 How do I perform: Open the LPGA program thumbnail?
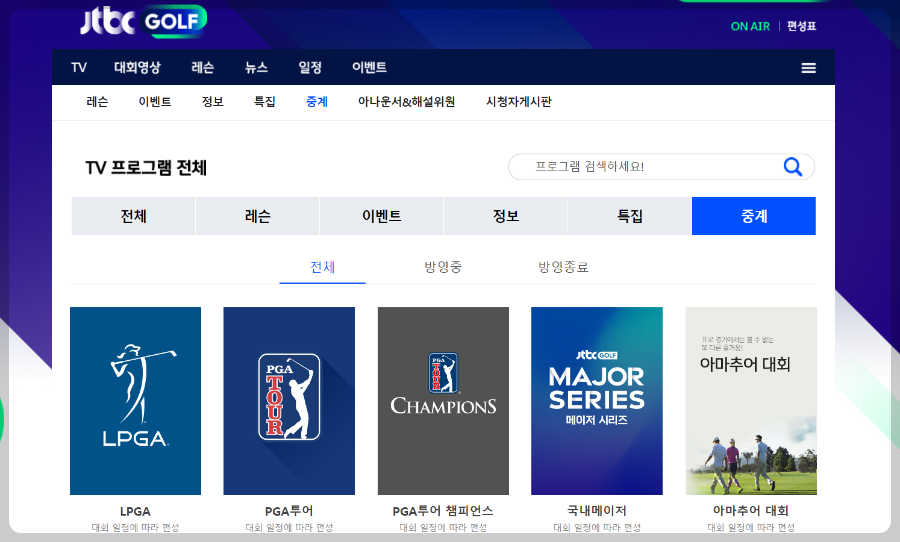pos(135,401)
